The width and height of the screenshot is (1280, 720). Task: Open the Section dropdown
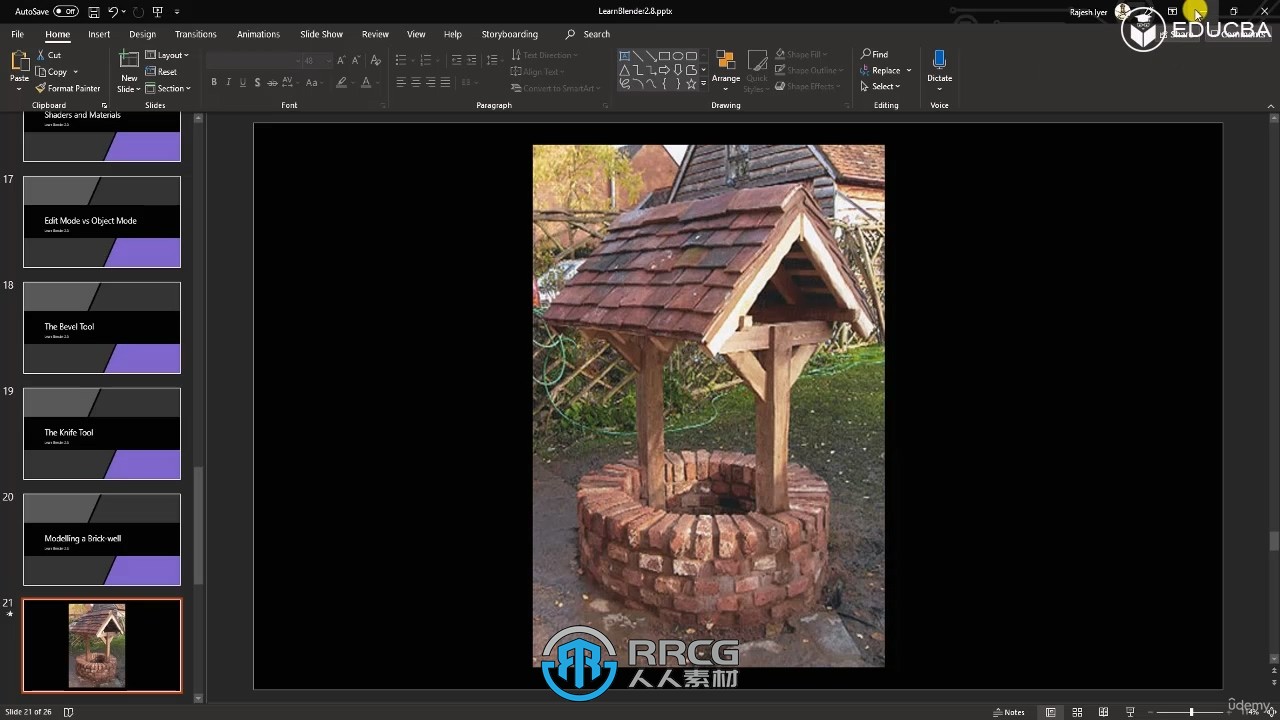pyautogui.click(x=168, y=88)
